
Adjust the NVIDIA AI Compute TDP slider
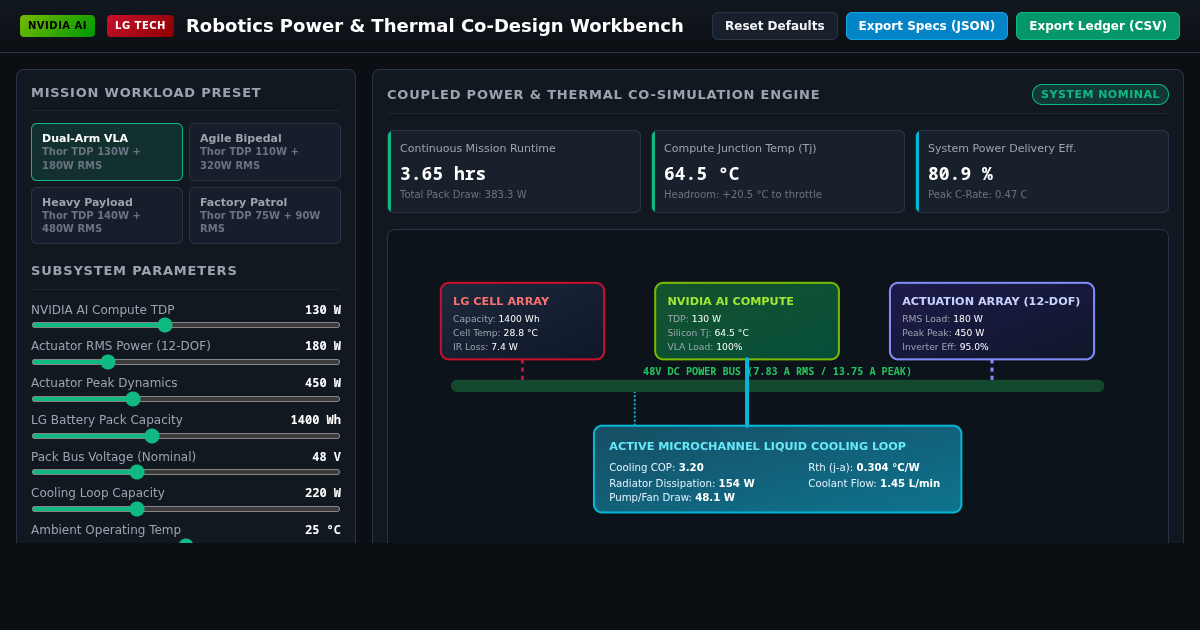coord(186,325)
